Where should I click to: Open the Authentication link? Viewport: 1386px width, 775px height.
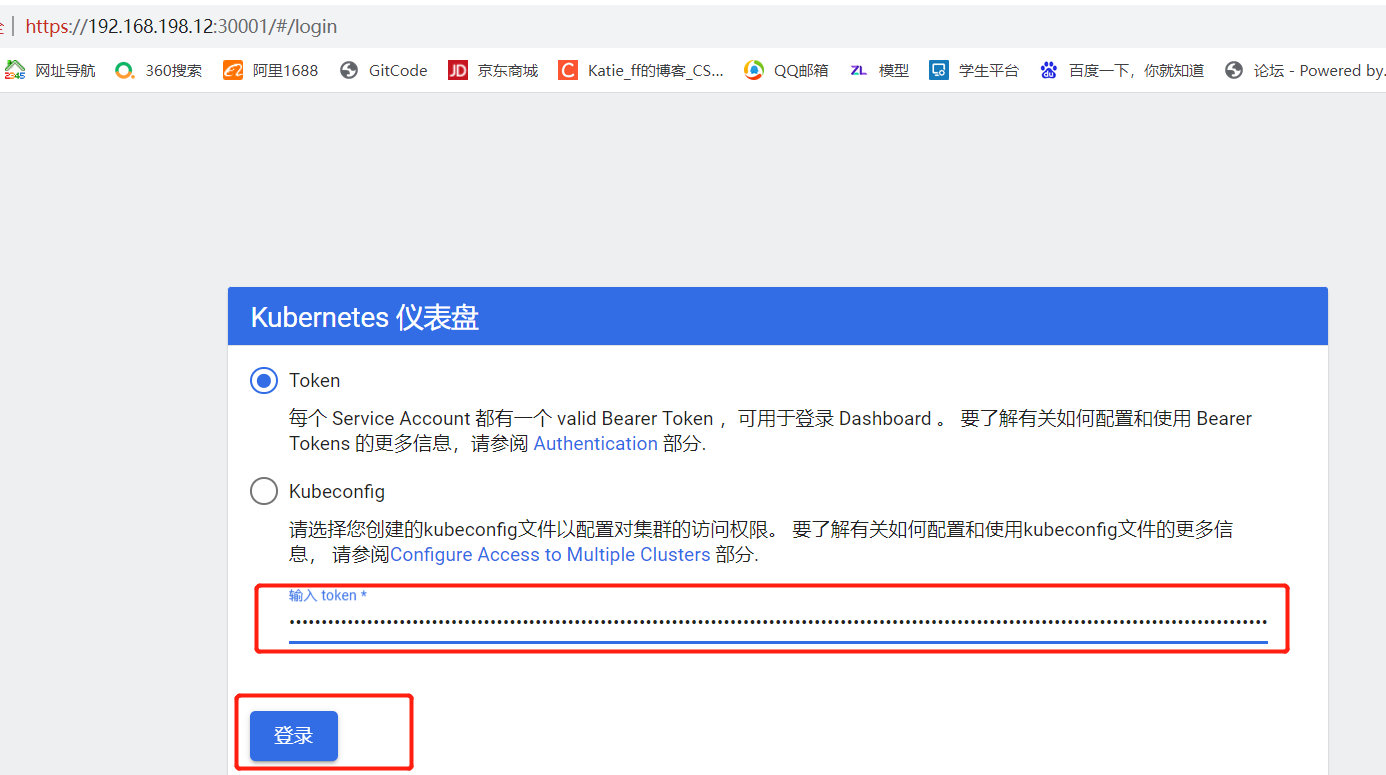pyautogui.click(x=596, y=444)
